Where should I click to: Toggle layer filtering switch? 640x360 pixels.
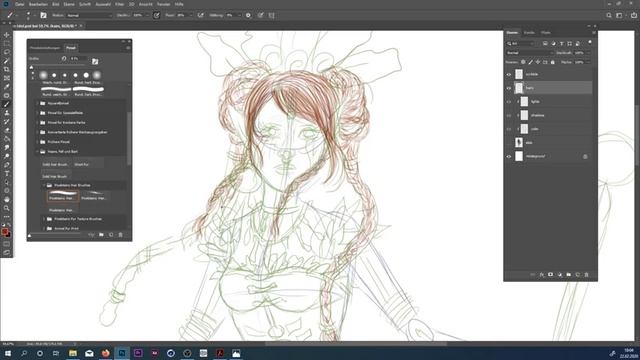590,42
